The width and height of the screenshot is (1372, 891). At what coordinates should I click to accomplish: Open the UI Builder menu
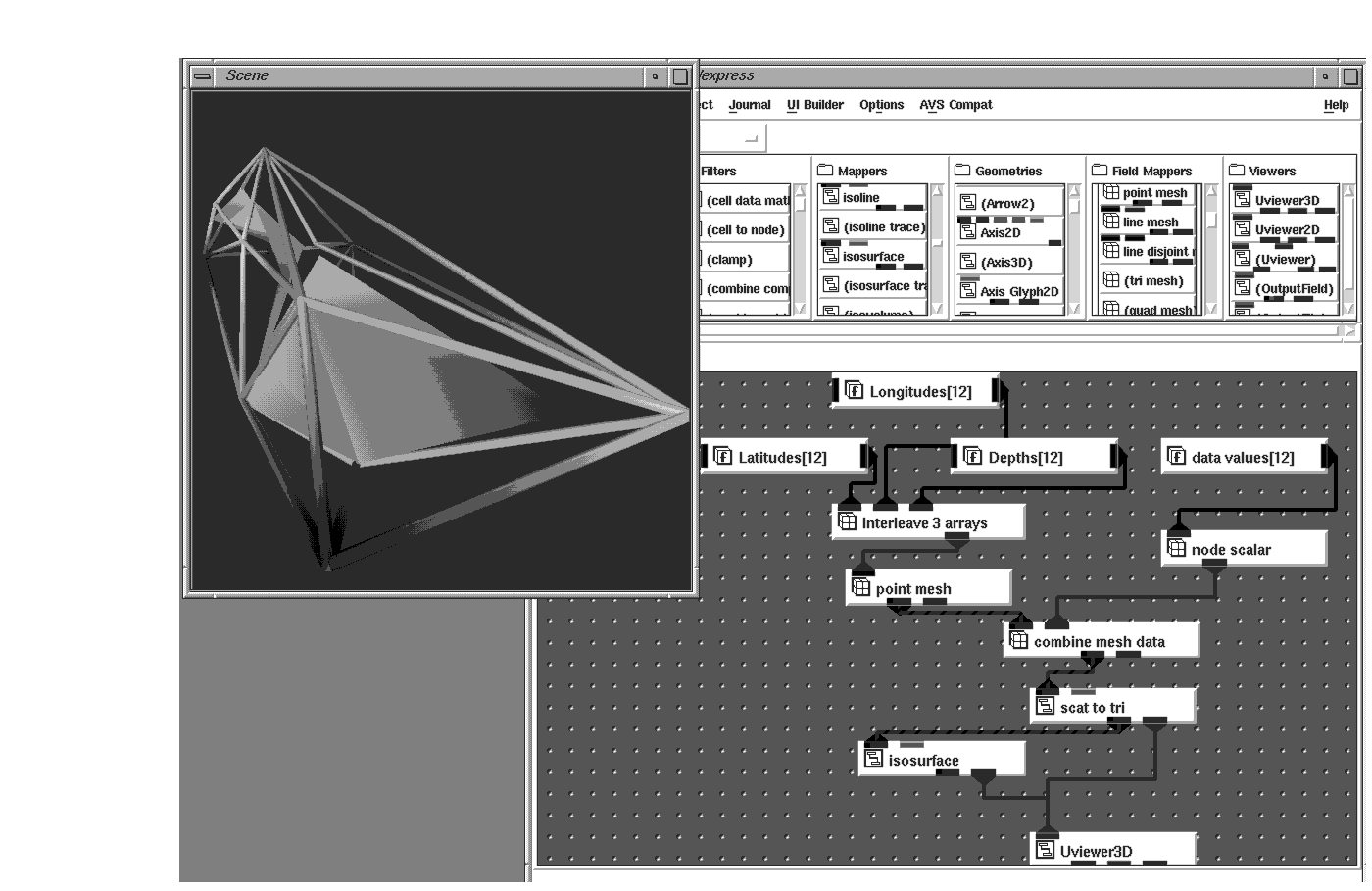tap(814, 105)
